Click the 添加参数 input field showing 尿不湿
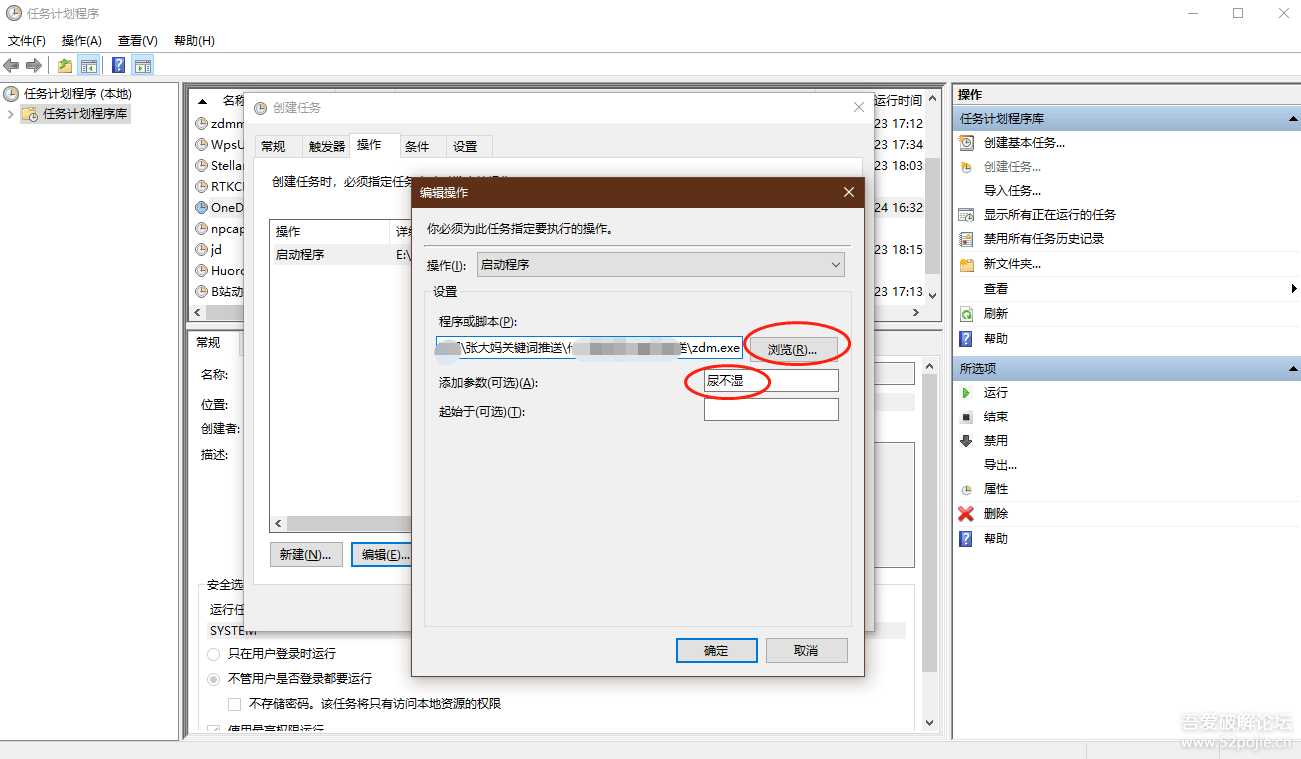The image size is (1301, 759). 769,381
